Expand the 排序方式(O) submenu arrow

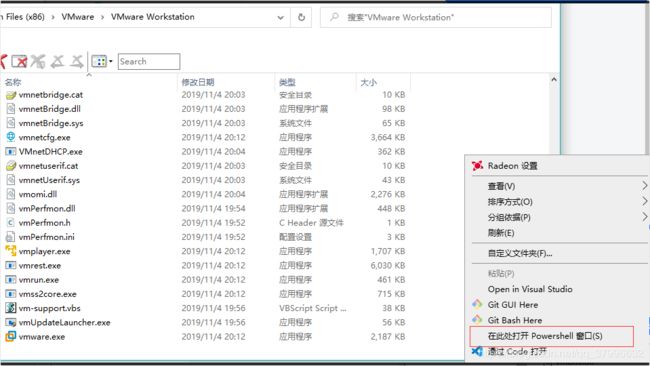pos(644,201)
